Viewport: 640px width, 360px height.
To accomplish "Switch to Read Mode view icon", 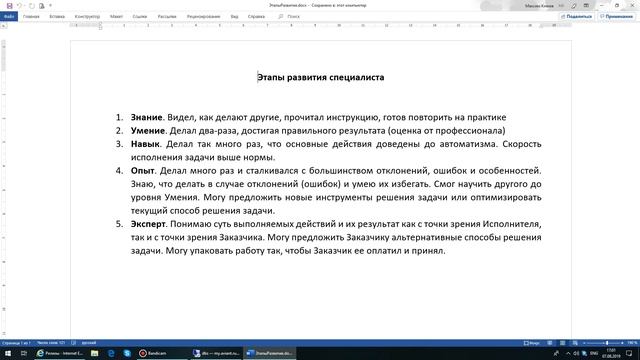I will [x=550, y=343].
